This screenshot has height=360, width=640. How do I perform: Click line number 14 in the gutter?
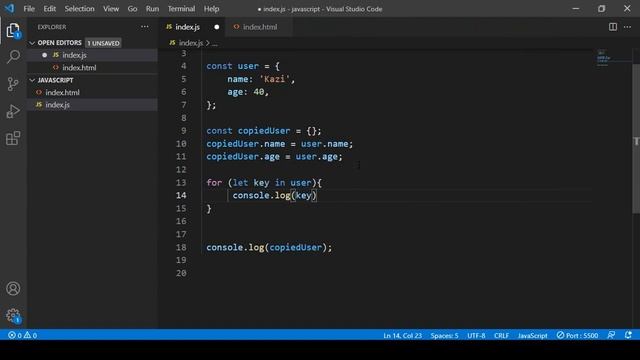181,196
